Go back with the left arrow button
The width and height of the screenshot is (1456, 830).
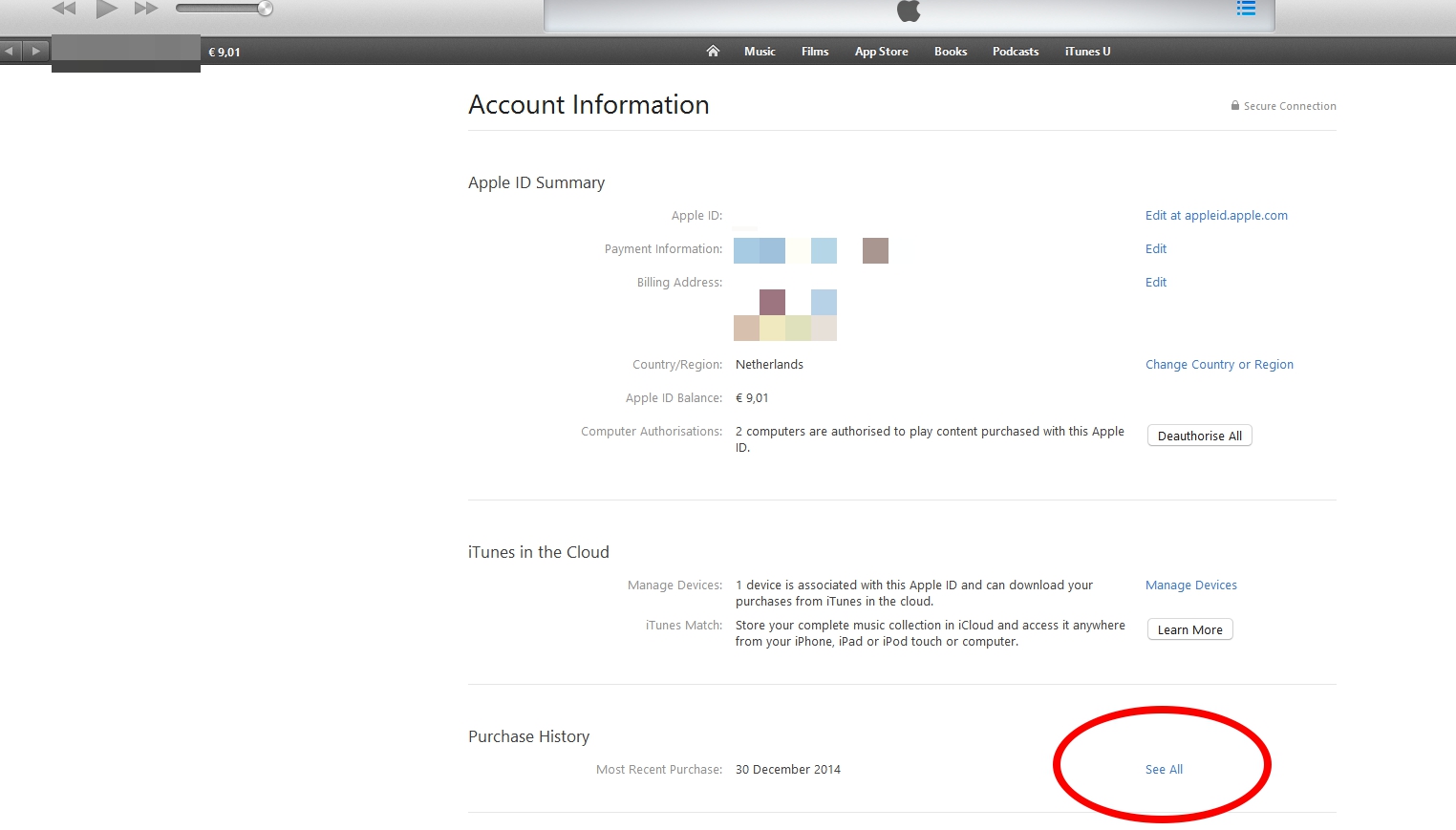click(11, 52)
